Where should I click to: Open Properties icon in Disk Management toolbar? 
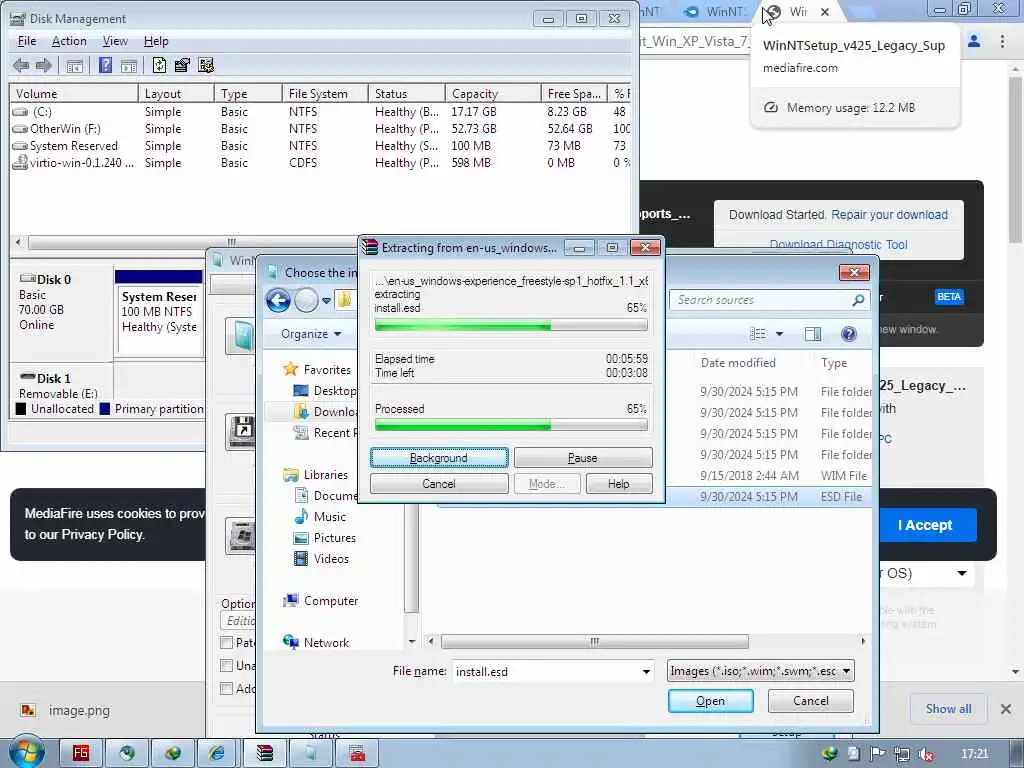182,65
